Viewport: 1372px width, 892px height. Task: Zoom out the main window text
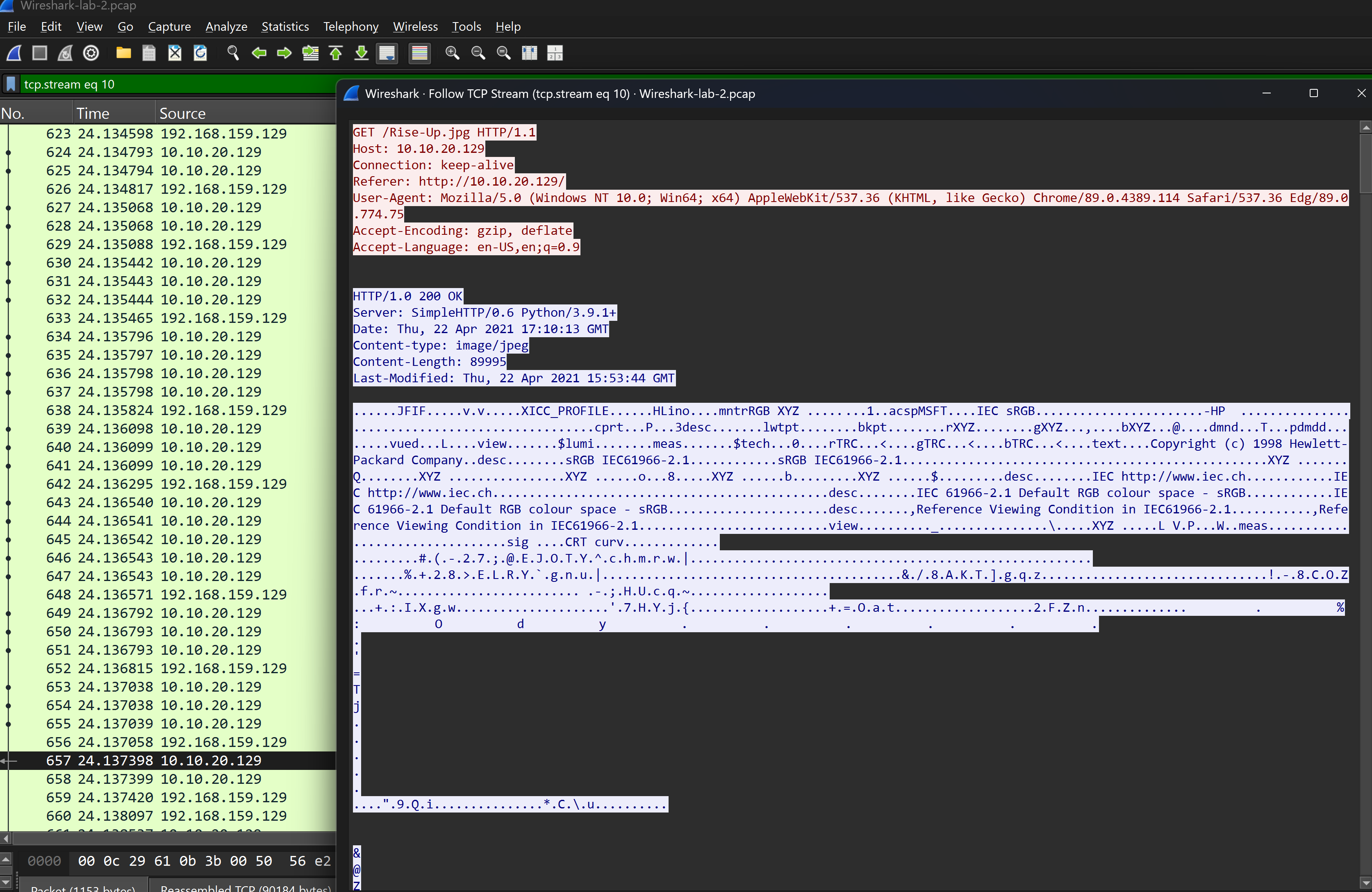coord(478,53)
